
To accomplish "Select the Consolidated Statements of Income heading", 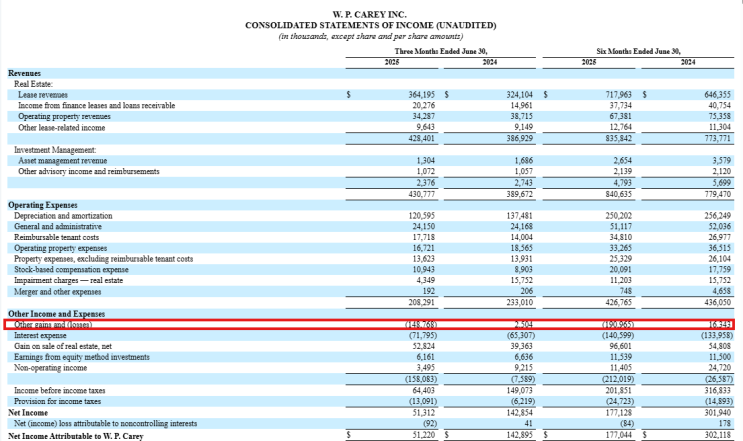I will [x=371, y=26].
